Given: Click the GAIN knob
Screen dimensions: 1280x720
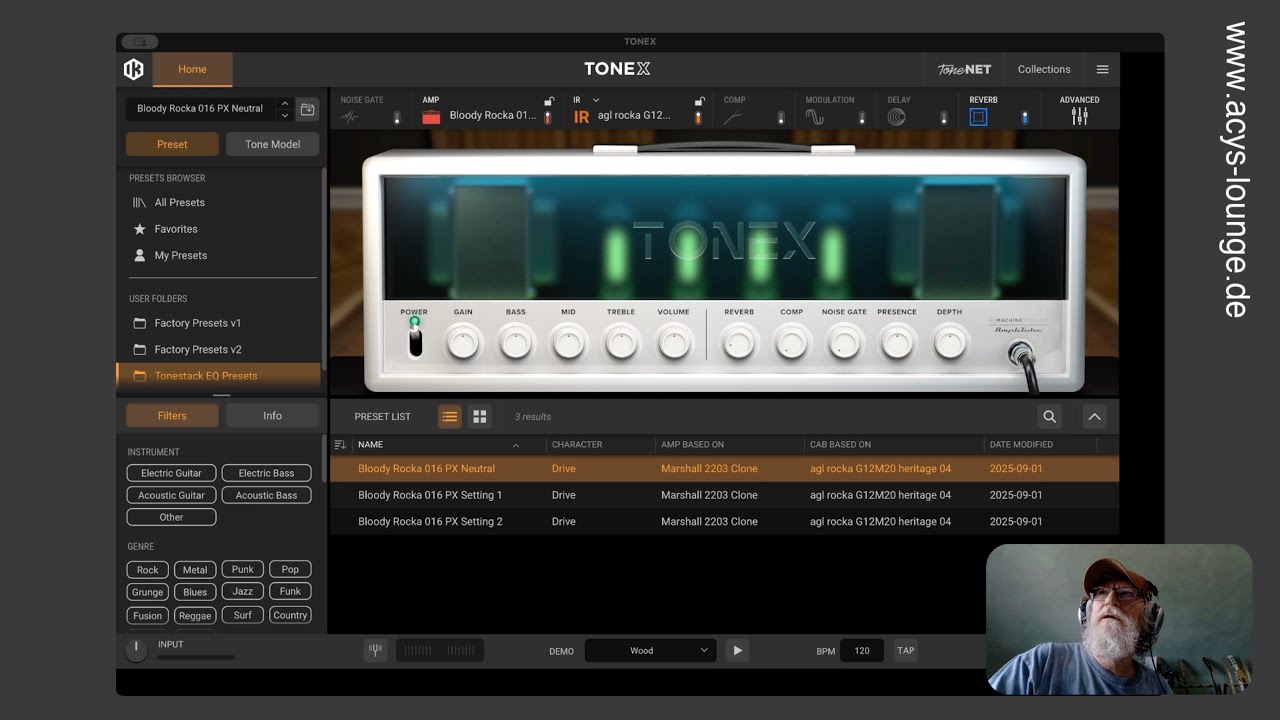Looking at the screenshot, I should [463, 344].
